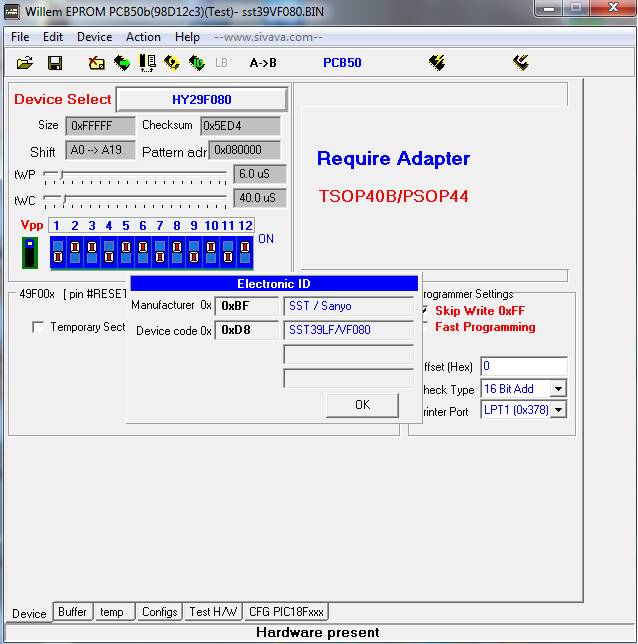Toggle DIP switch 2
Image resolution: width=638 pixels, height=644 pixels.
[x=75, y=252]
